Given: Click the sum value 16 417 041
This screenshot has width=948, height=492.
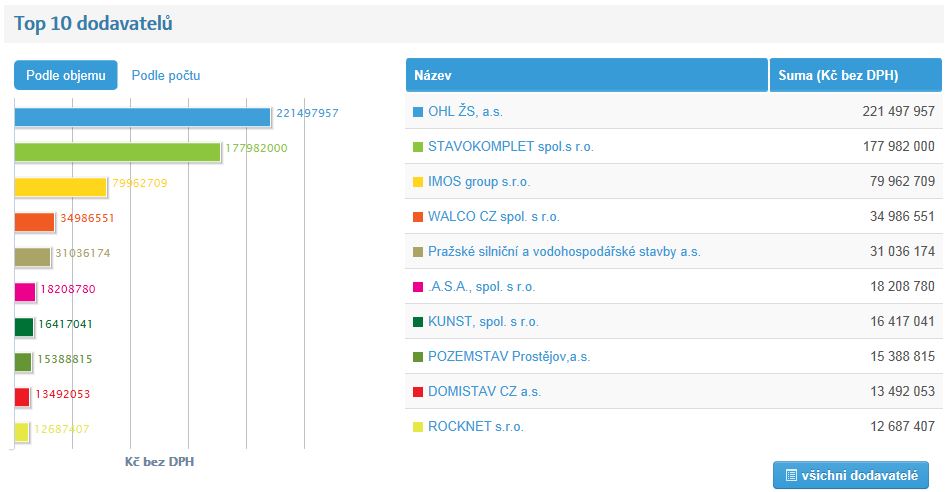Looking at the screenshot, I should pos(902,322).
